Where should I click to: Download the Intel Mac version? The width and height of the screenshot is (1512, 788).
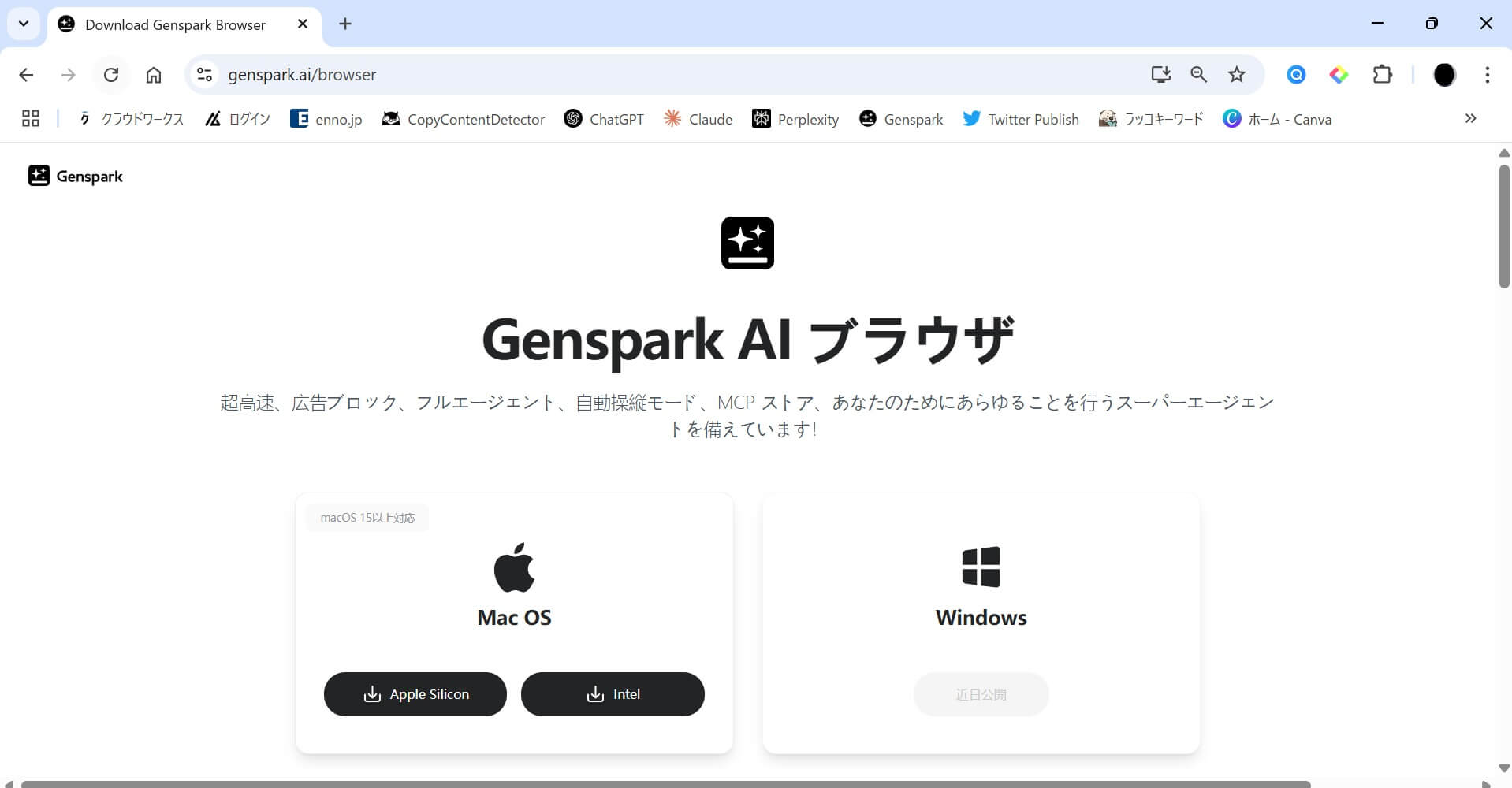613,694
